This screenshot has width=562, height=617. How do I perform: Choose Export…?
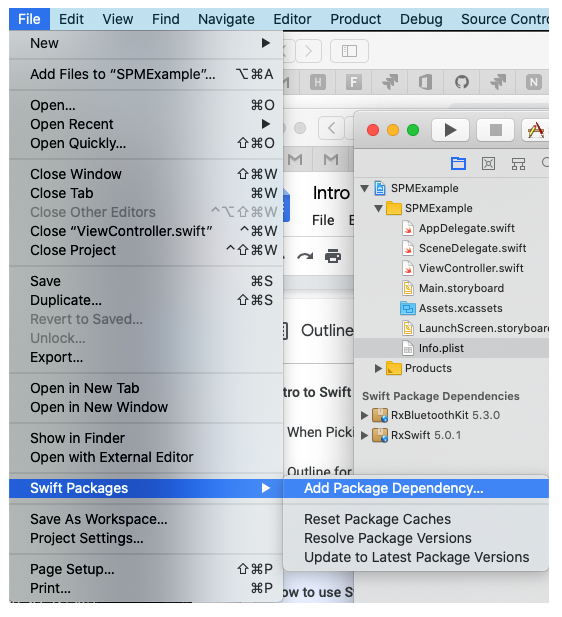(146, 357)
